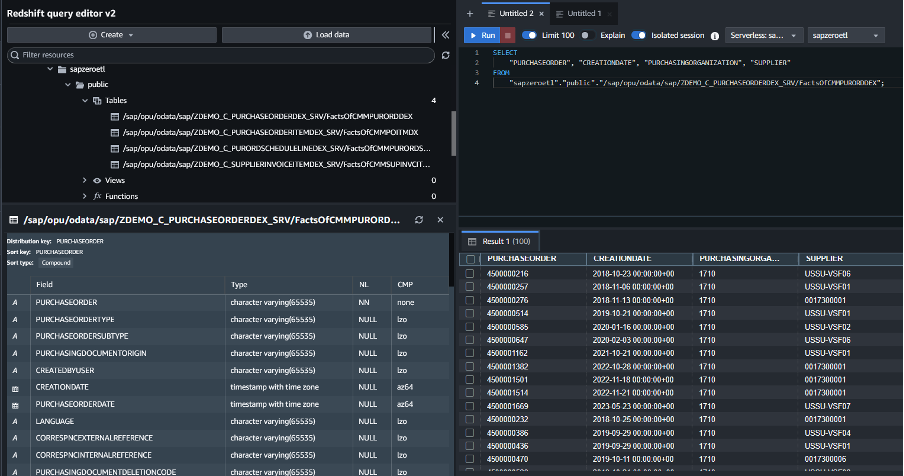904x476 pixels.
Task: Open the sapzeroetl database dropdown
Action: pyautogui.click(x=845, y=35)
